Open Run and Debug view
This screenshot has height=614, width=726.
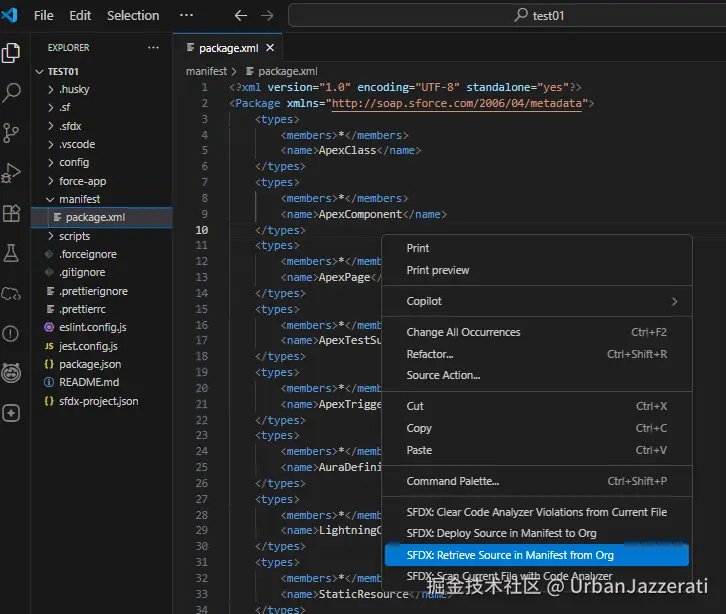12,173
